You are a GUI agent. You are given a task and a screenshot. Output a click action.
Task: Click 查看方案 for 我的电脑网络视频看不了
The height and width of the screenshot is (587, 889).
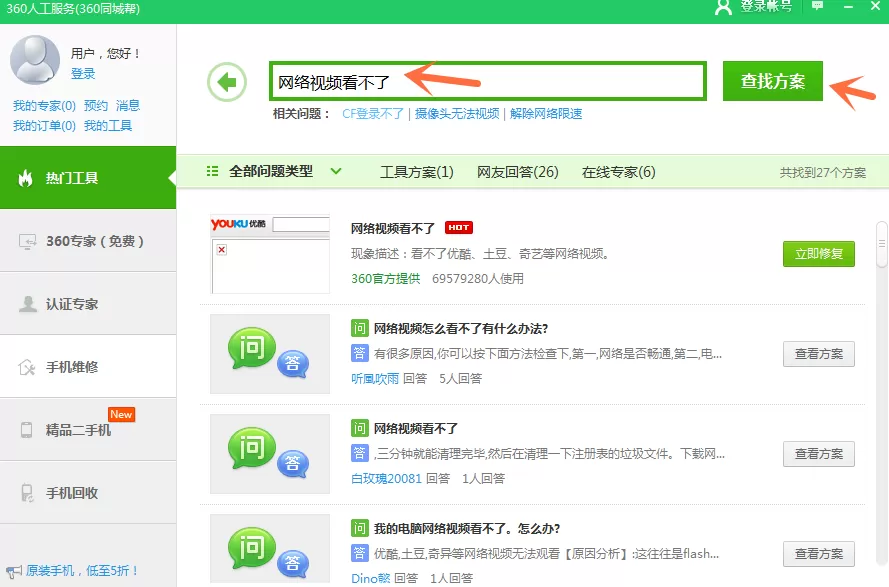(x=819, y=554)
